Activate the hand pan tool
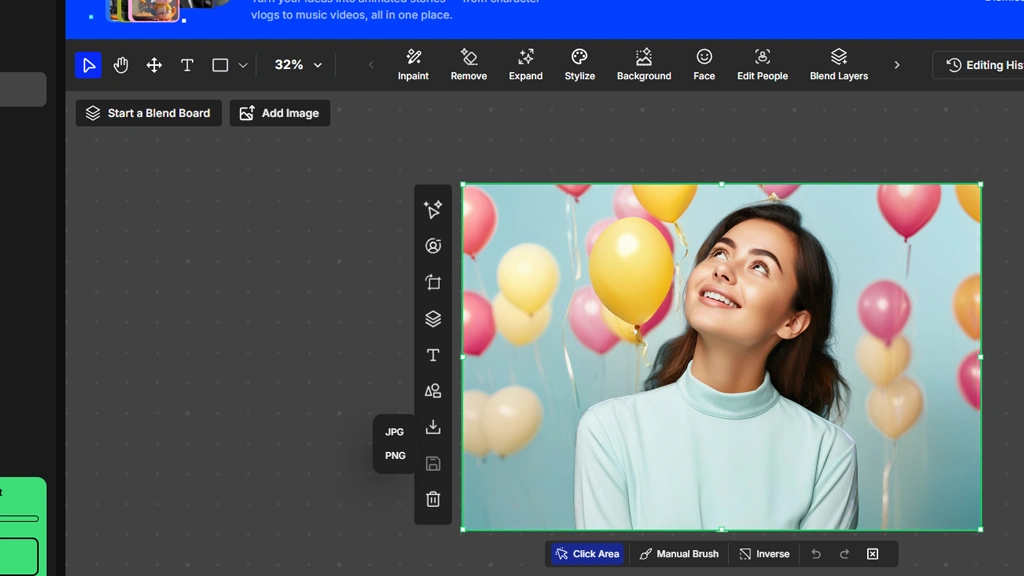1024x576 pixels. 121,65
